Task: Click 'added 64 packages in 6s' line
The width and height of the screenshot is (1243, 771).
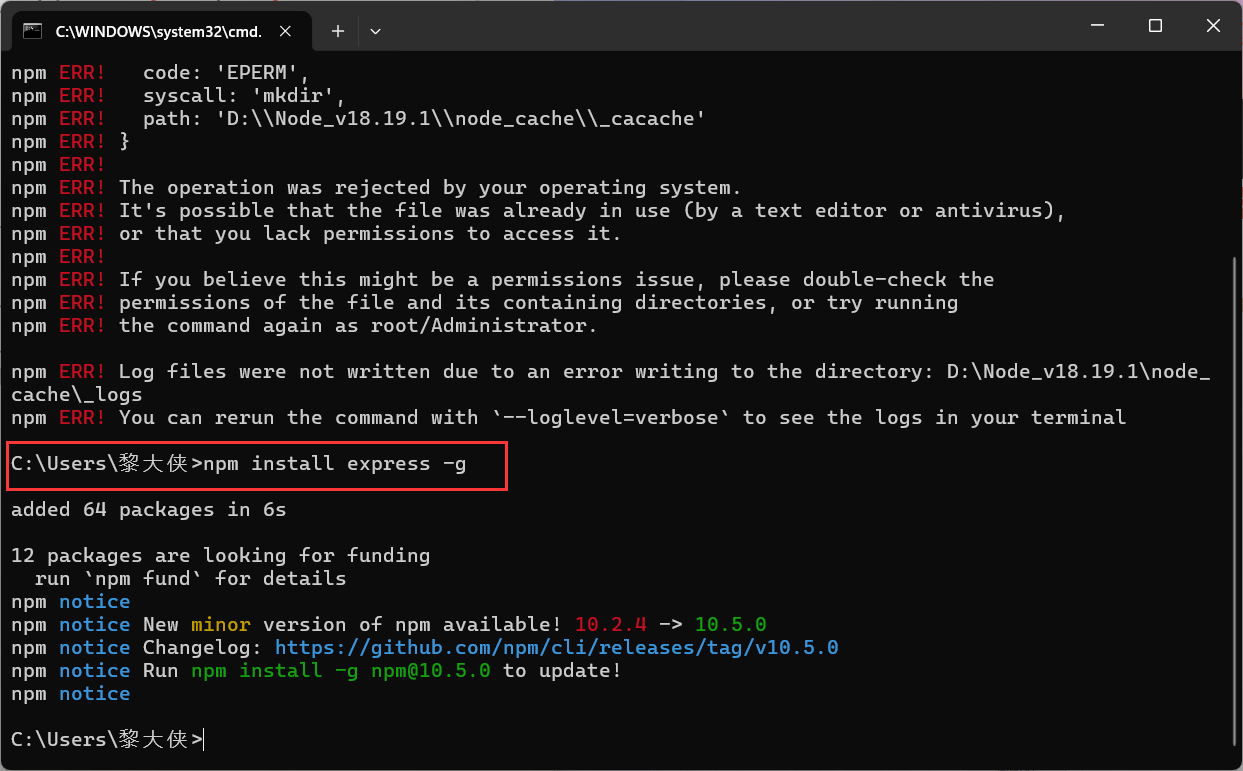Action: (149, 510)
